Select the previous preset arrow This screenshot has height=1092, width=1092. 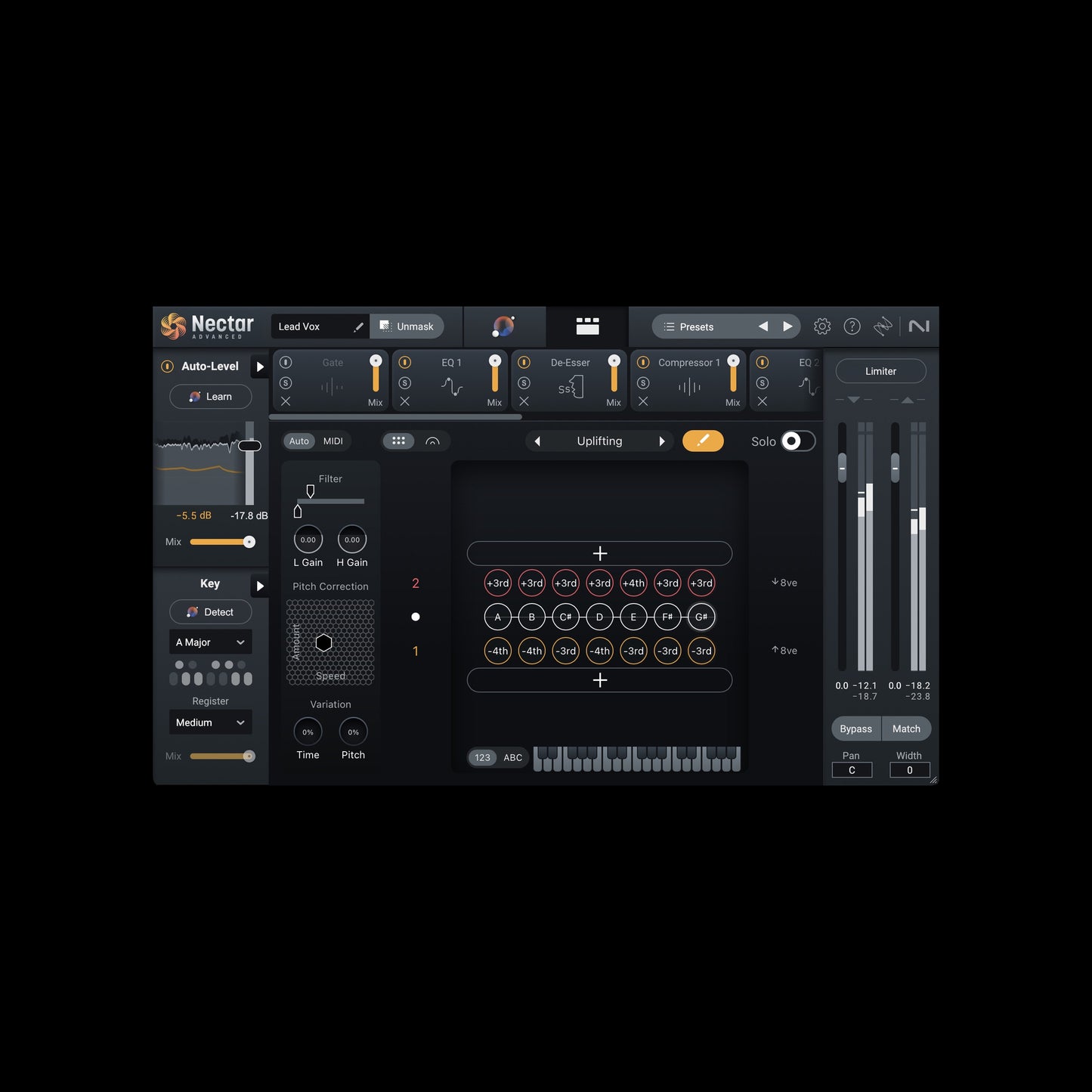pyautogui.click(x=763, y=326)
